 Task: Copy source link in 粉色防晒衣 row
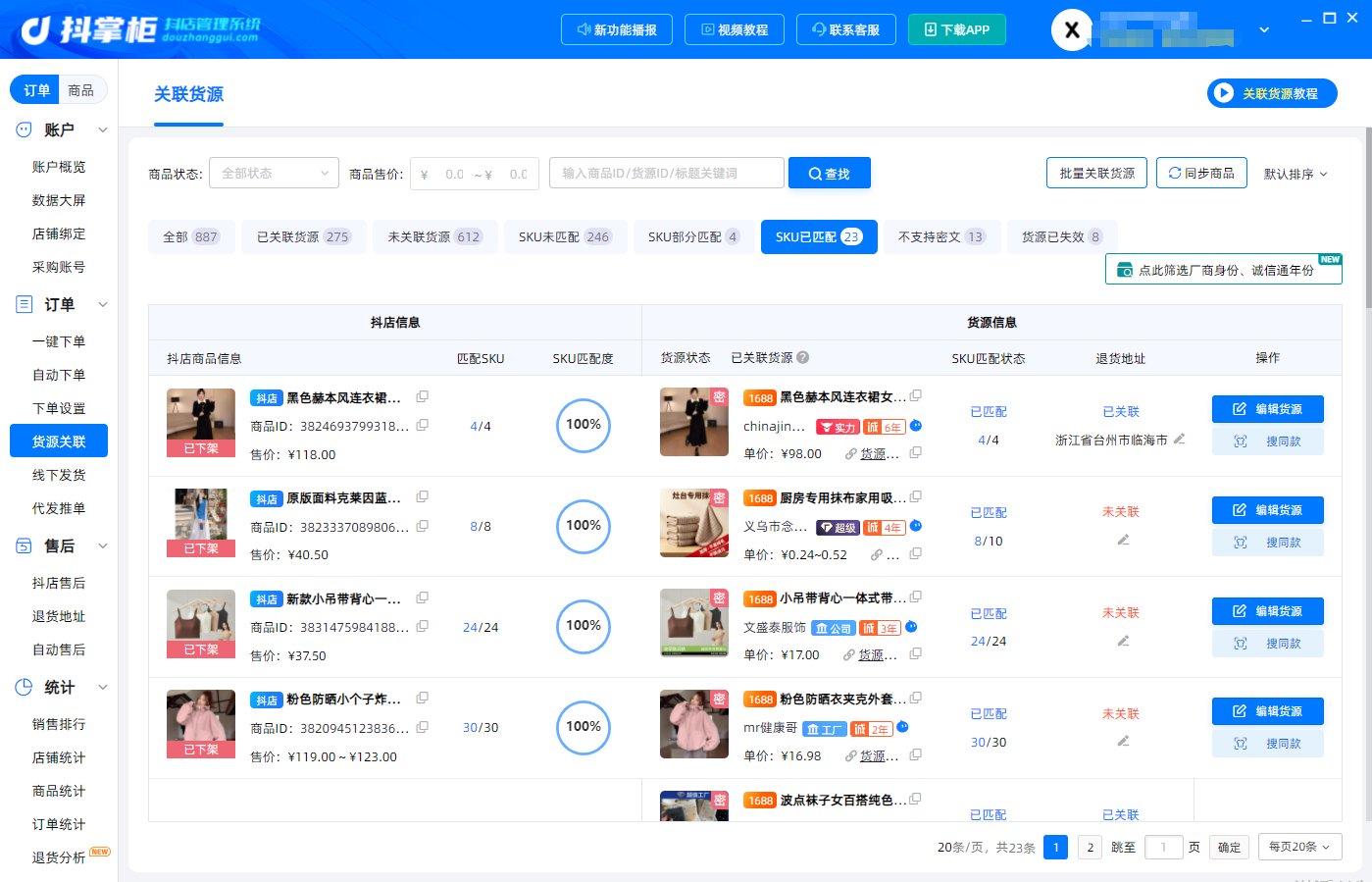tap(915, 754)
